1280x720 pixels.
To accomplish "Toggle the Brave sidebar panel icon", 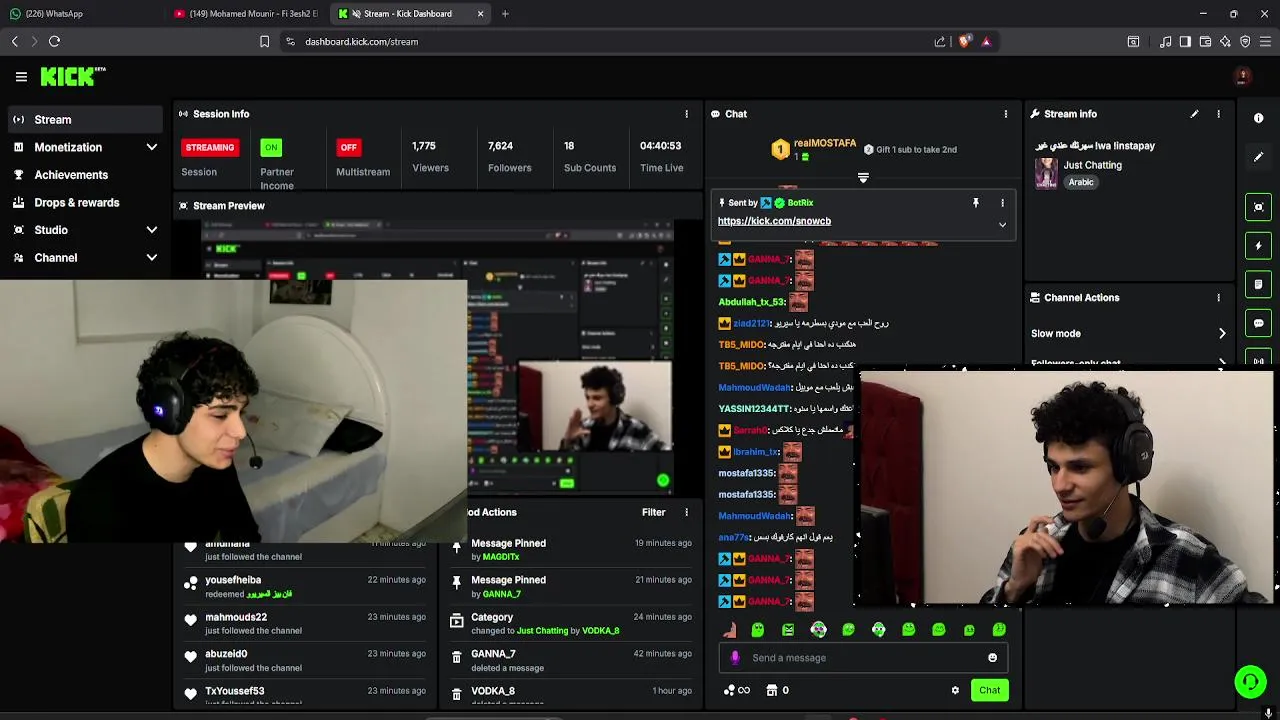I will click(1185, 42).
